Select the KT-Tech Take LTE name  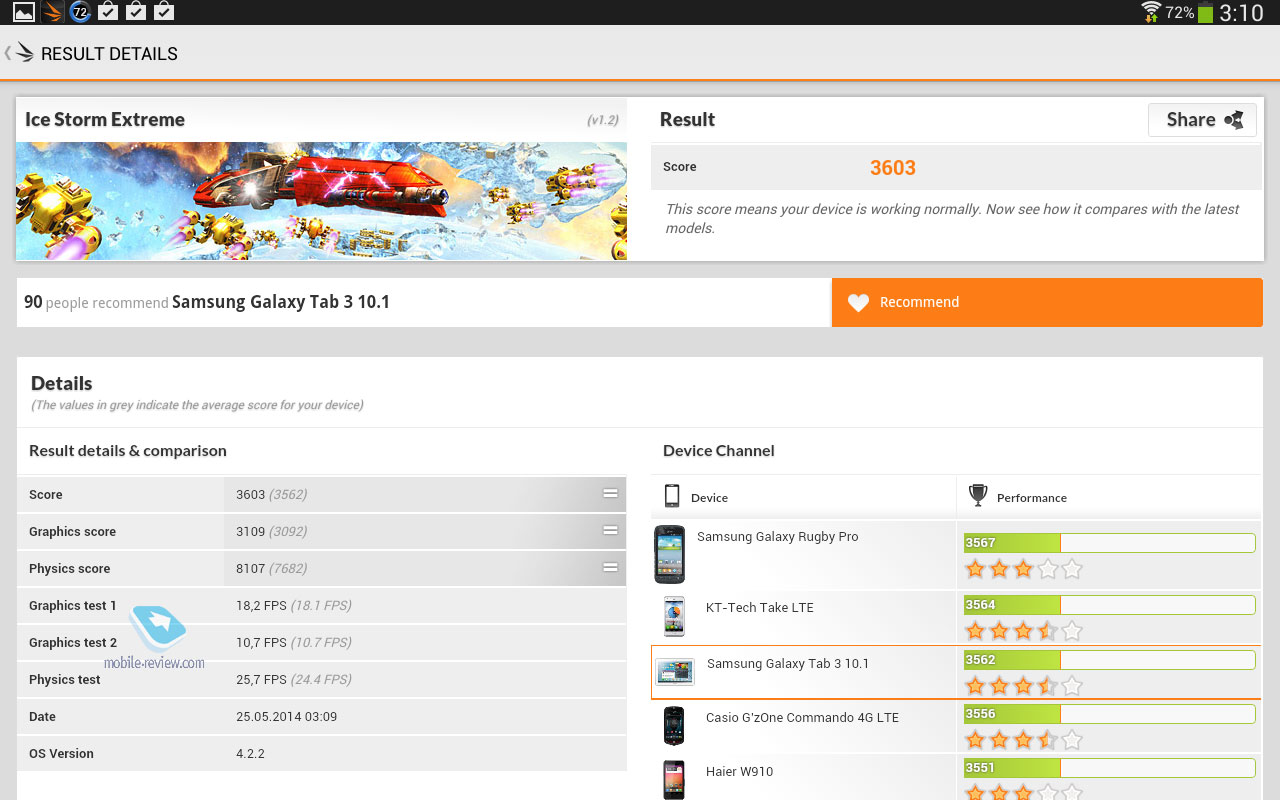(760, 607)
